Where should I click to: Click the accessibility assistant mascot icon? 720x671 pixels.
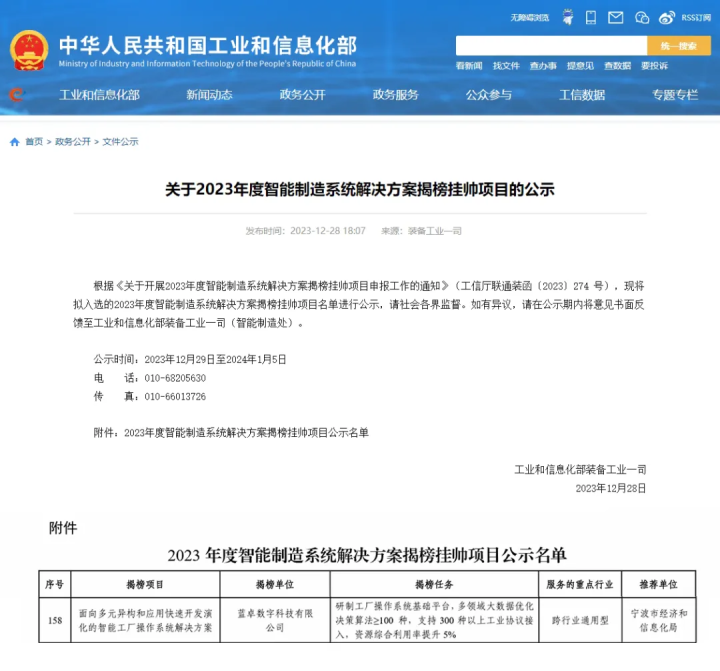click(567, 17)
